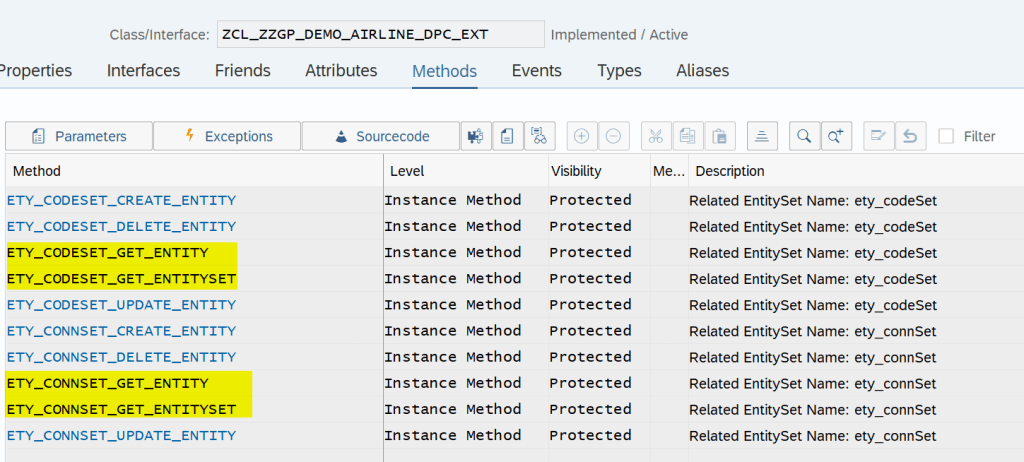Click the magnifier find icon

(x=803, y=136)
